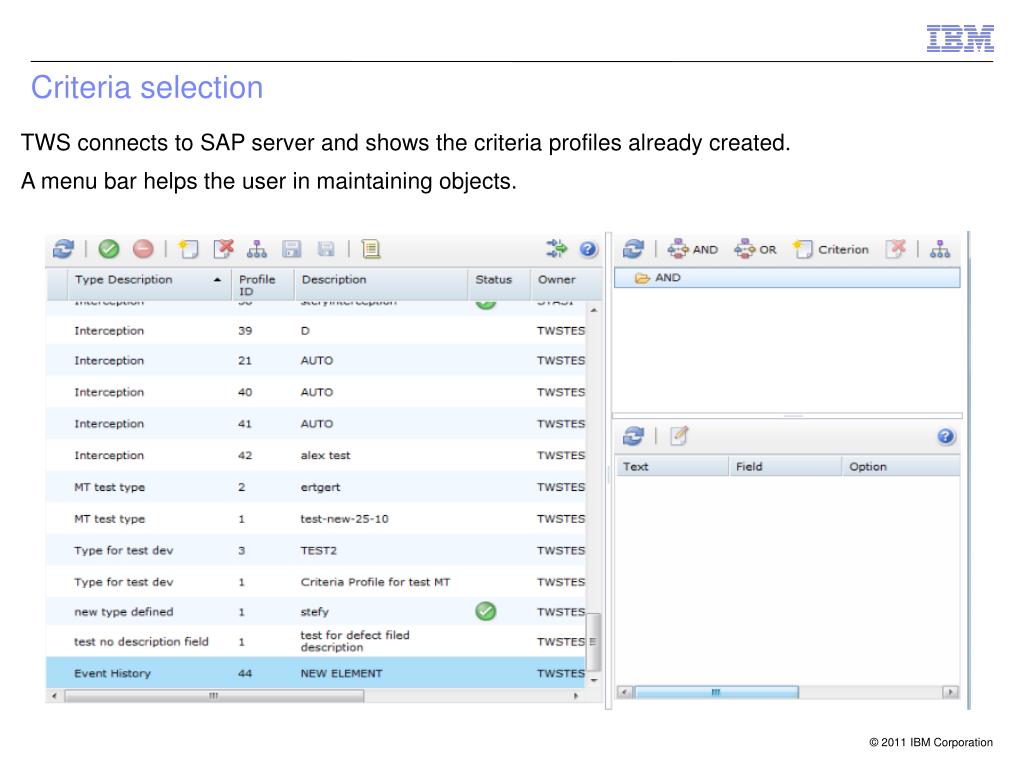The height and width of the screenshot is (768, 1024).
Task: Click the profiles table scroll-up arrow
Action: coord(594,310)
